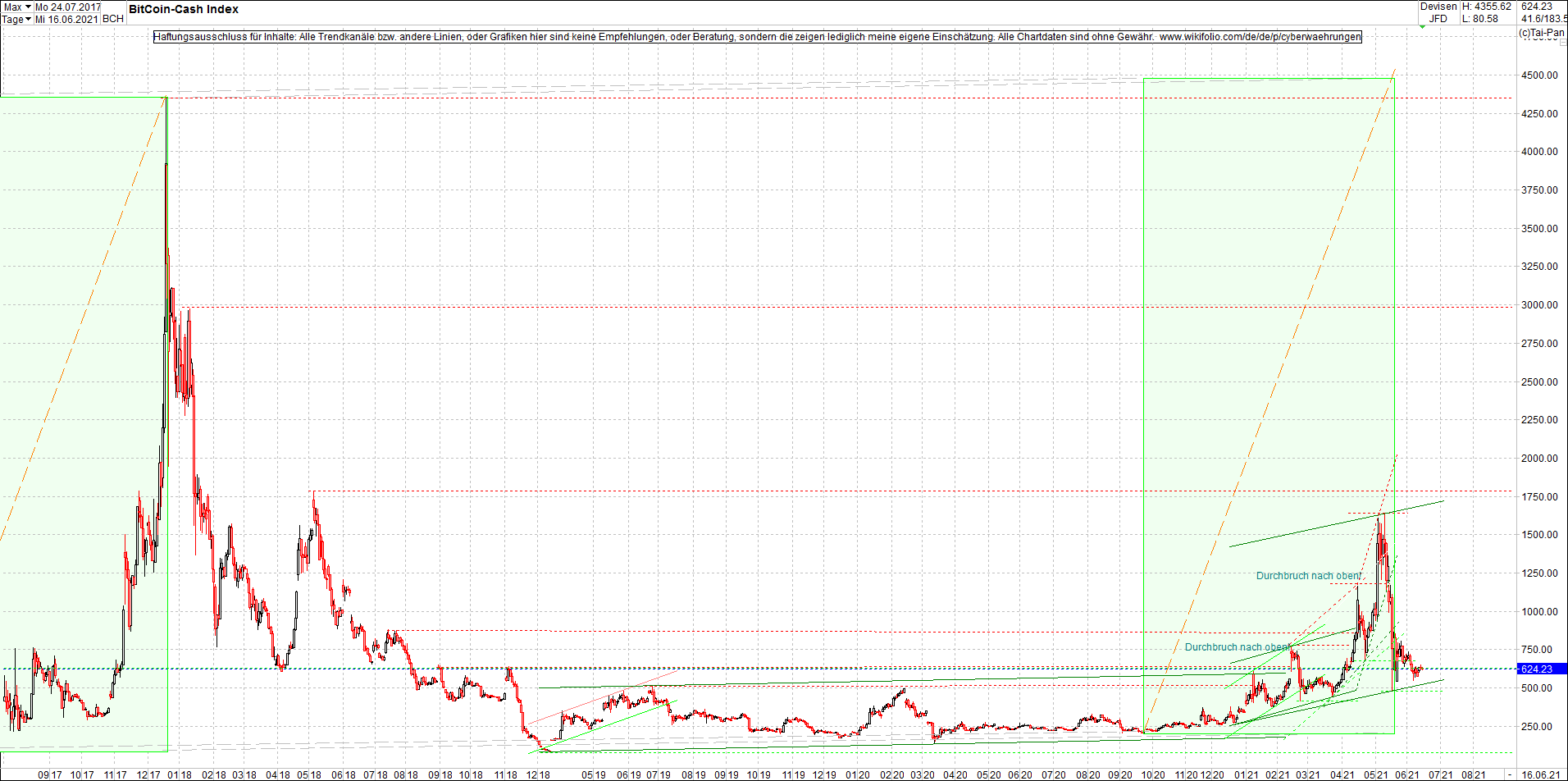Open the Tage interval dropdown
The height and width of the screenshot is (781, 1568).
pyautogui.click(x=17, y=19)
